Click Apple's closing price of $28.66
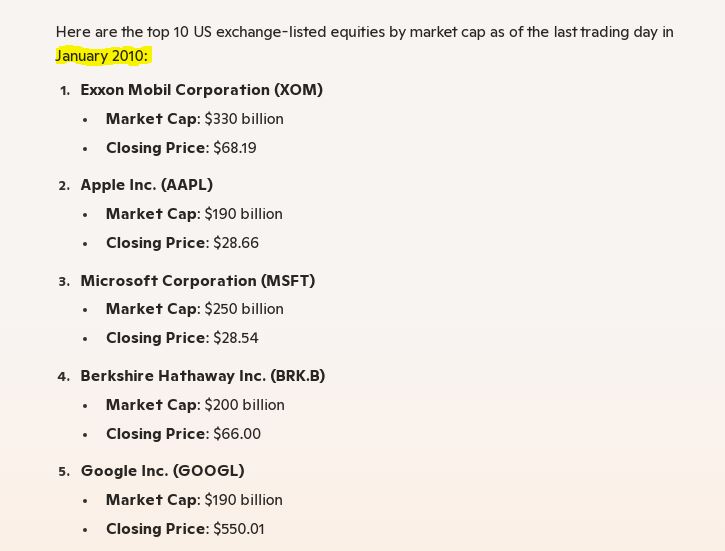725x551 pixels. pos(236,243)
